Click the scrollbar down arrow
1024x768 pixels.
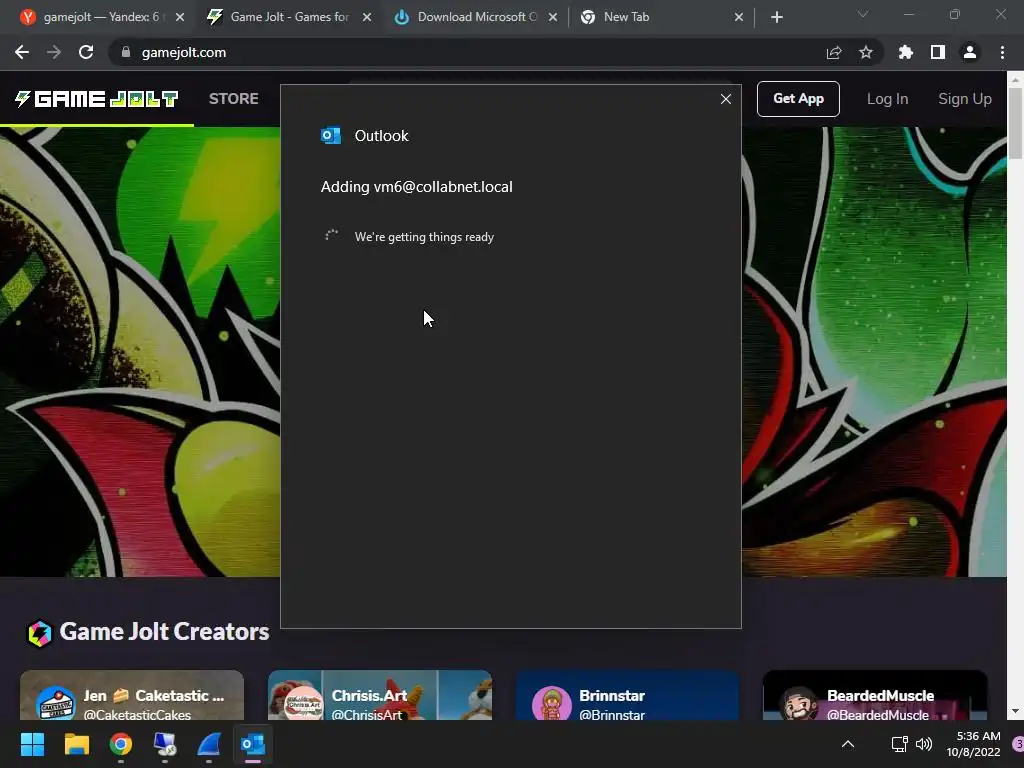coord(1015,711)
